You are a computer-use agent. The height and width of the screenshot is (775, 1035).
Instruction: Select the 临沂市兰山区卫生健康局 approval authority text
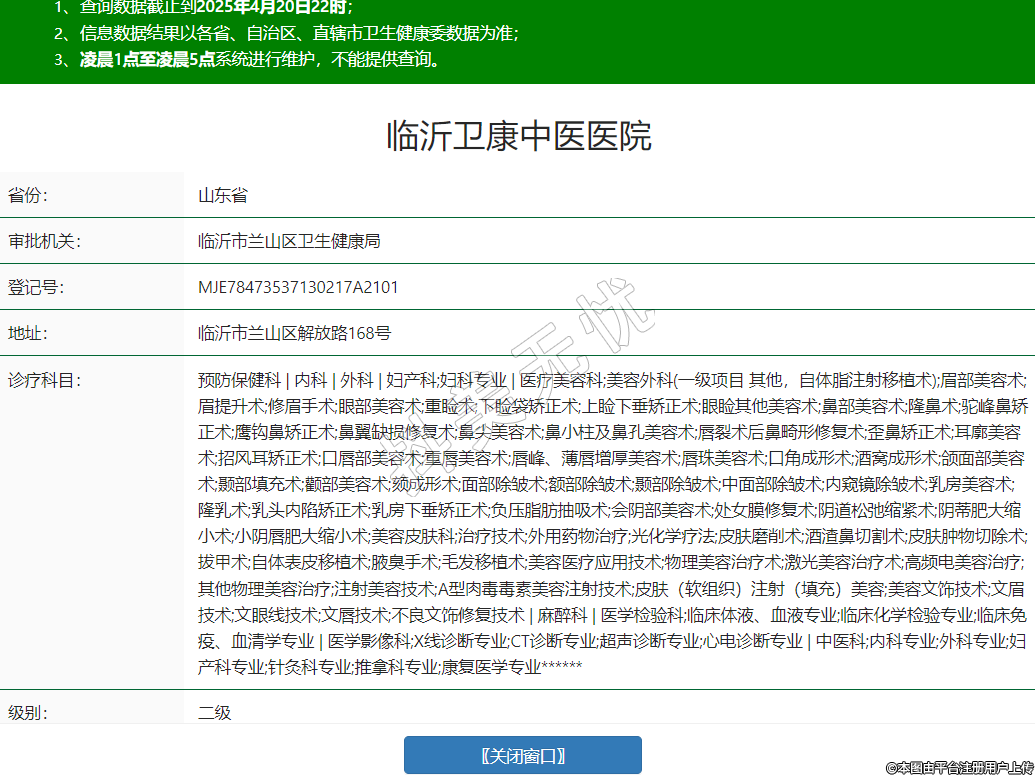click(x=289, y=242)
